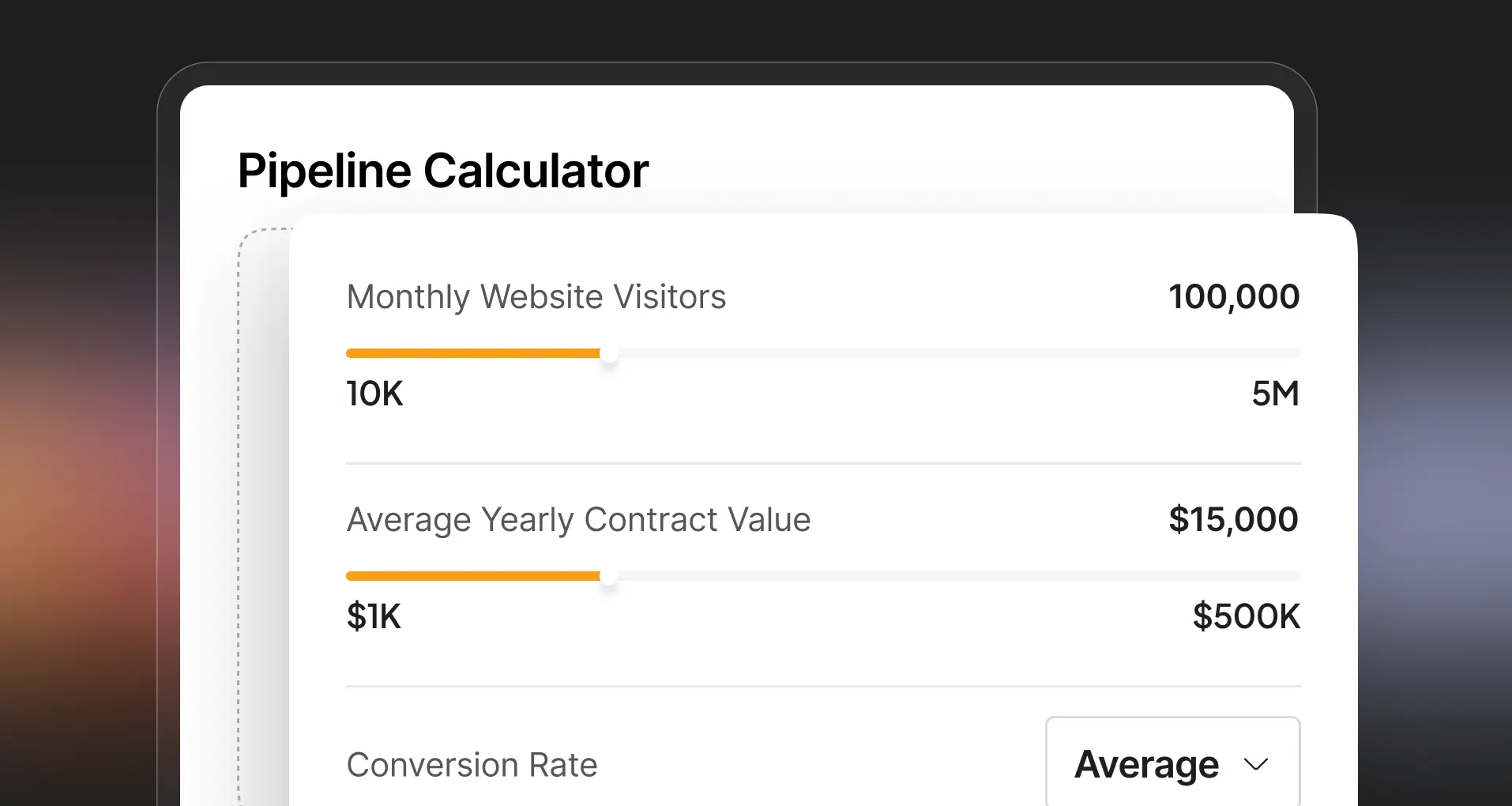Click the orange filled part of the contract value slider

point(472,576)
